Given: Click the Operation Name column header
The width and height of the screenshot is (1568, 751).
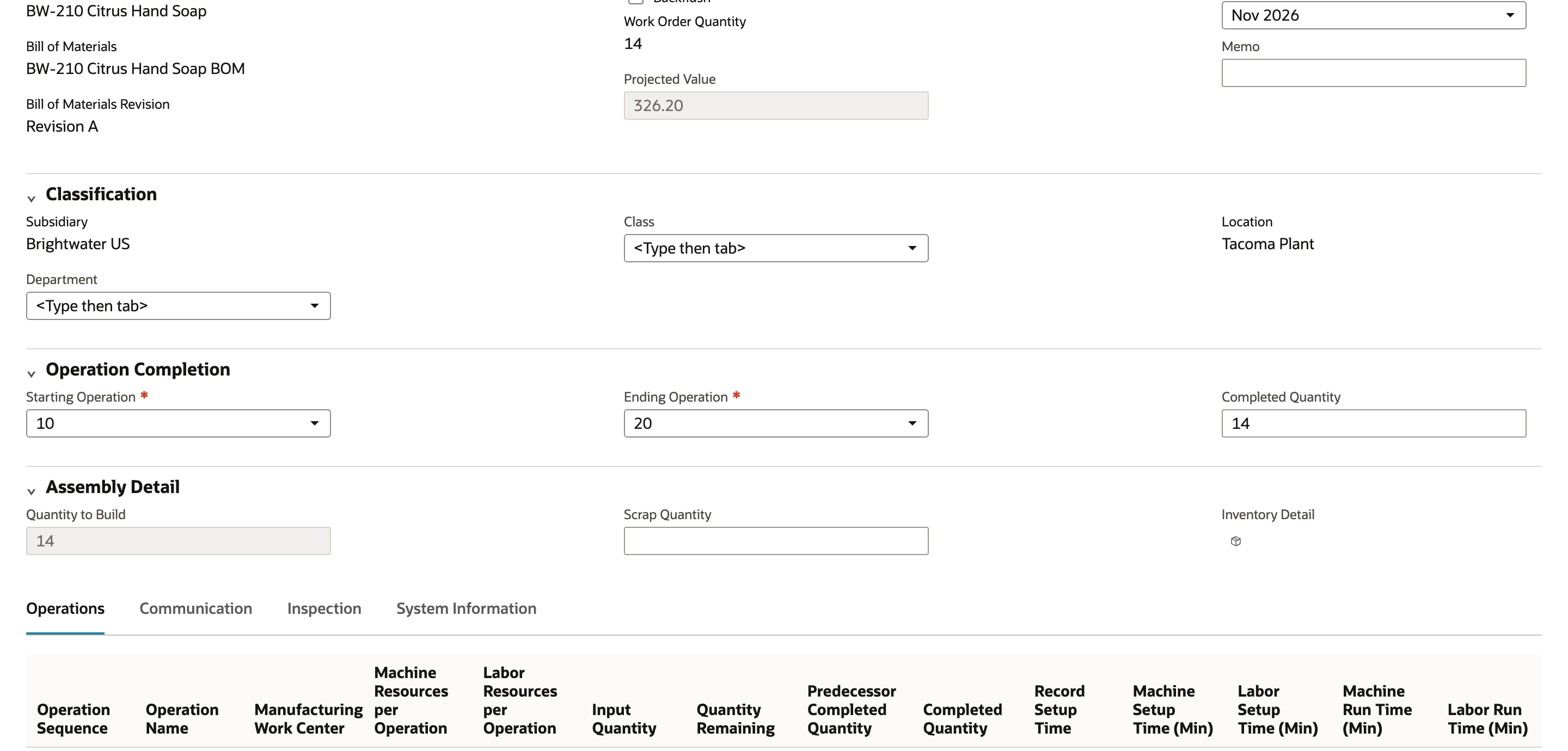Looking at the screenshot, I should tap(182, 719).
